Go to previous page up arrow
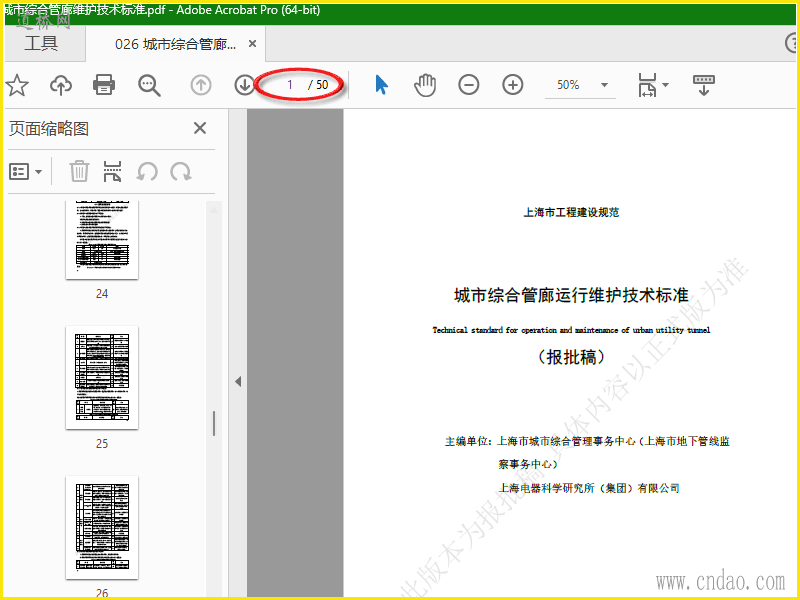Screen dimensions: 800x600 201,85
